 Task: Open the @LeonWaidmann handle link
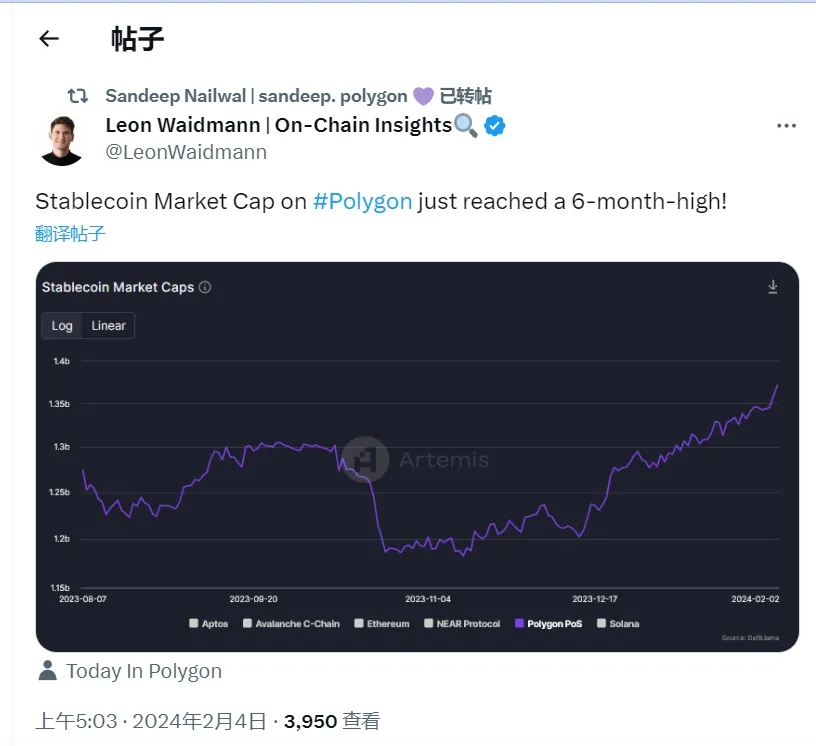tap(186, 151)
